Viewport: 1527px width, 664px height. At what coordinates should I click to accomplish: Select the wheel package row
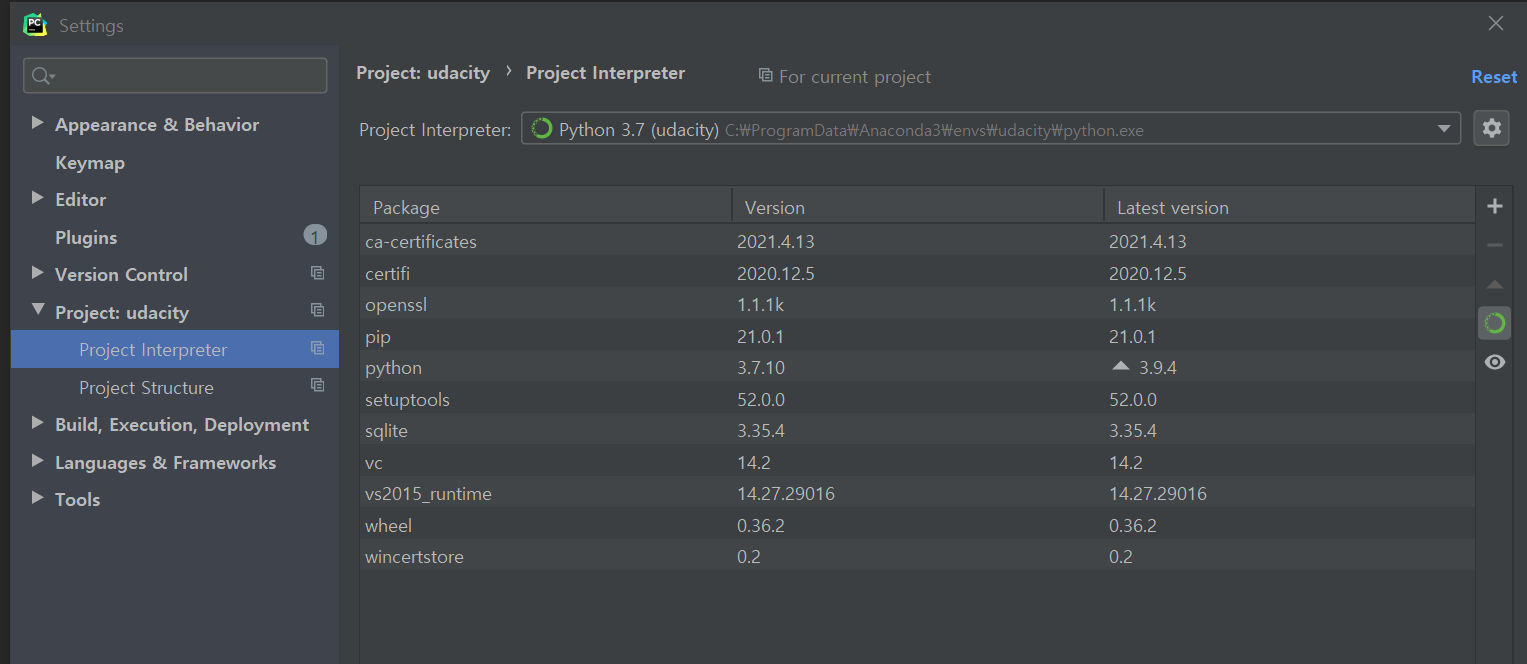tap(917, 525)
